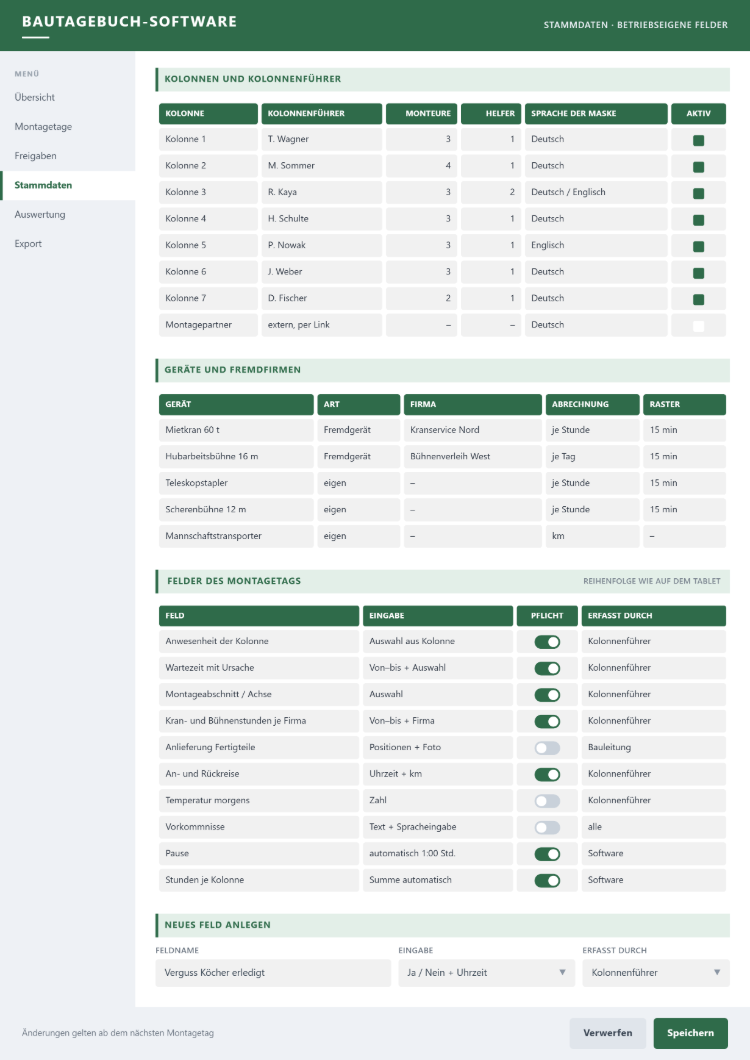This screenshot has height=1060, width=750.
Task: Click the Gerät cell Hubarbeitsbühne 16 m
Action: [x=236, y=456]
